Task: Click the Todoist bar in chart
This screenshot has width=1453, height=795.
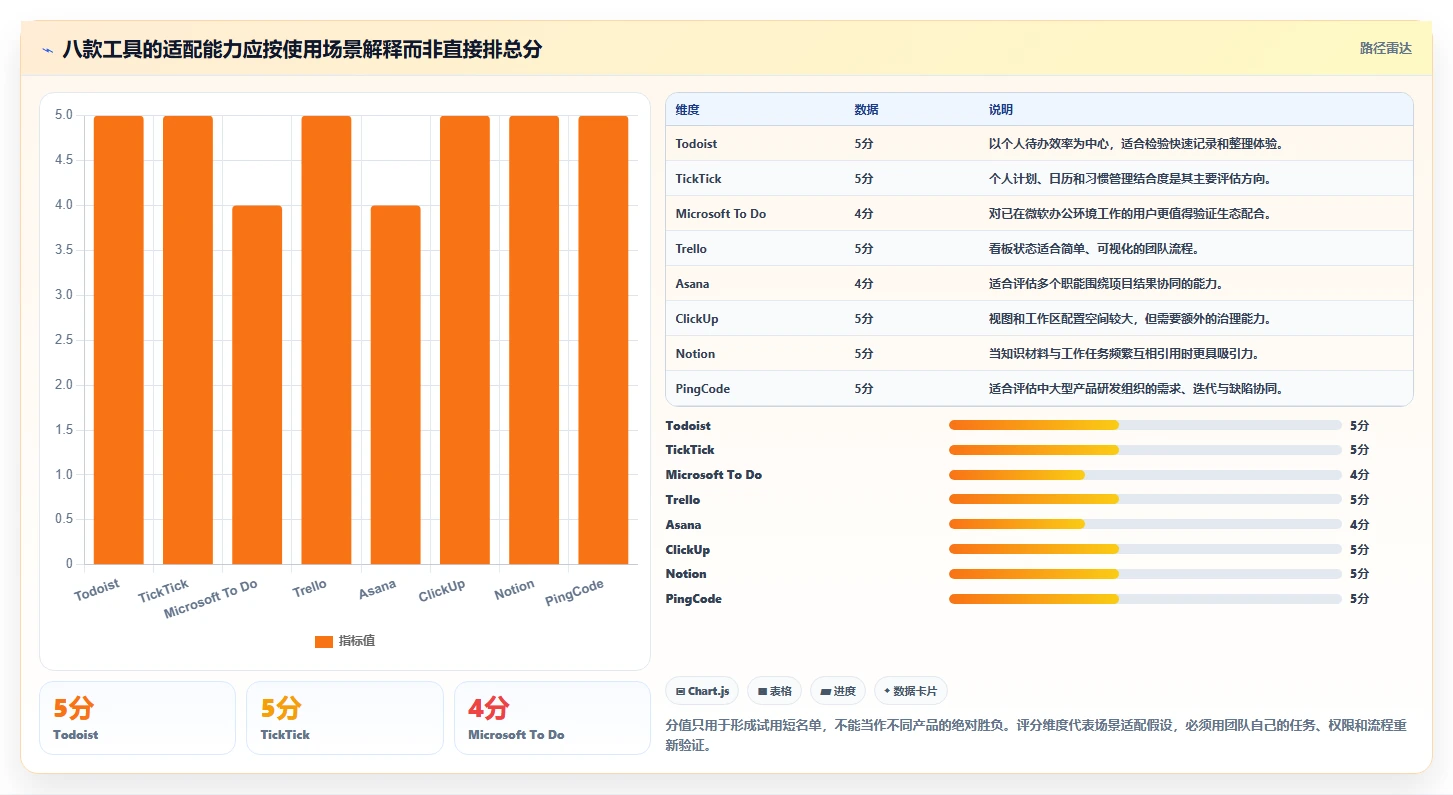Action: (x=119, y=340)
